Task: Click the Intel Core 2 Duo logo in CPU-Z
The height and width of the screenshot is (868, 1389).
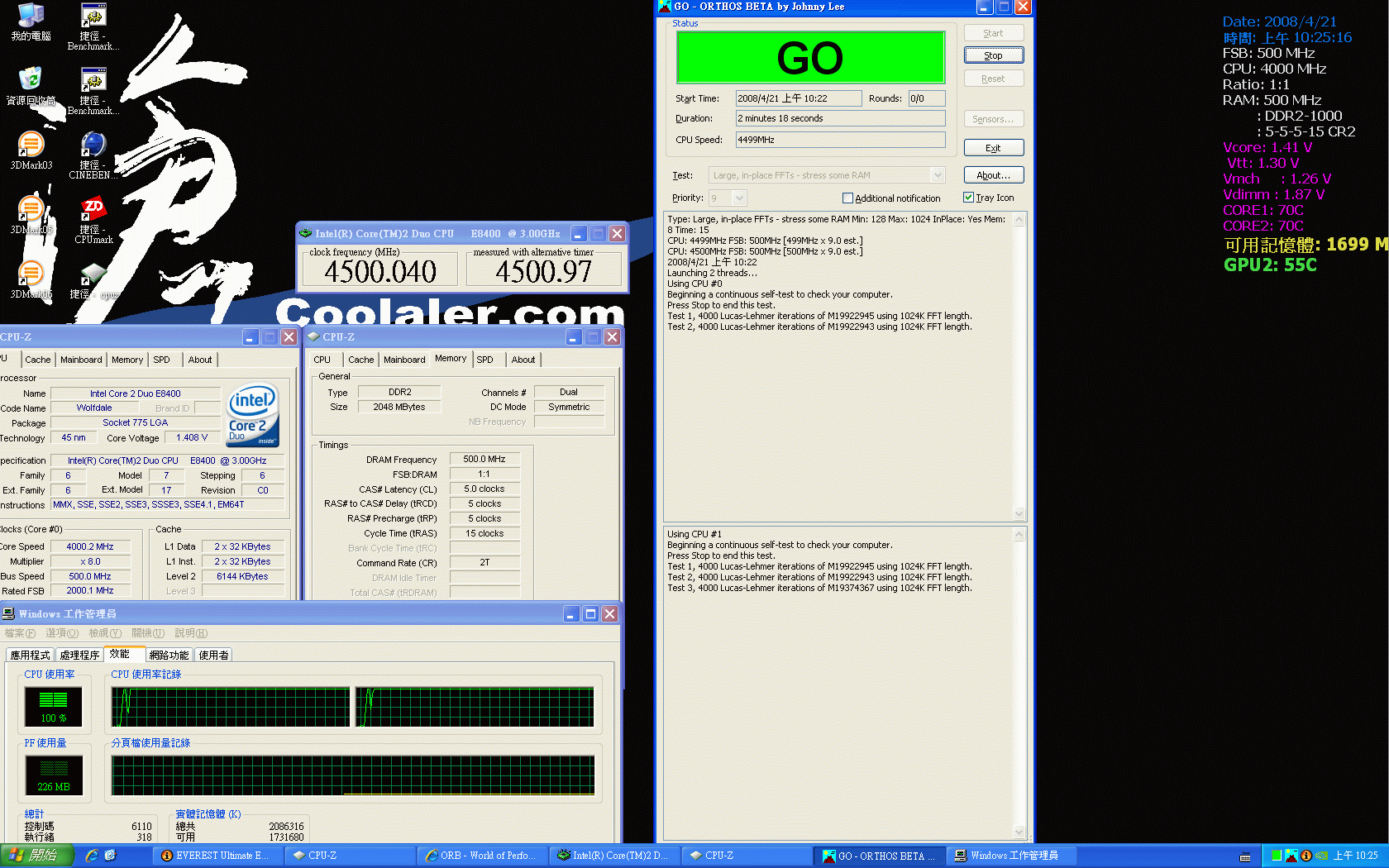Action: point(253,416)
